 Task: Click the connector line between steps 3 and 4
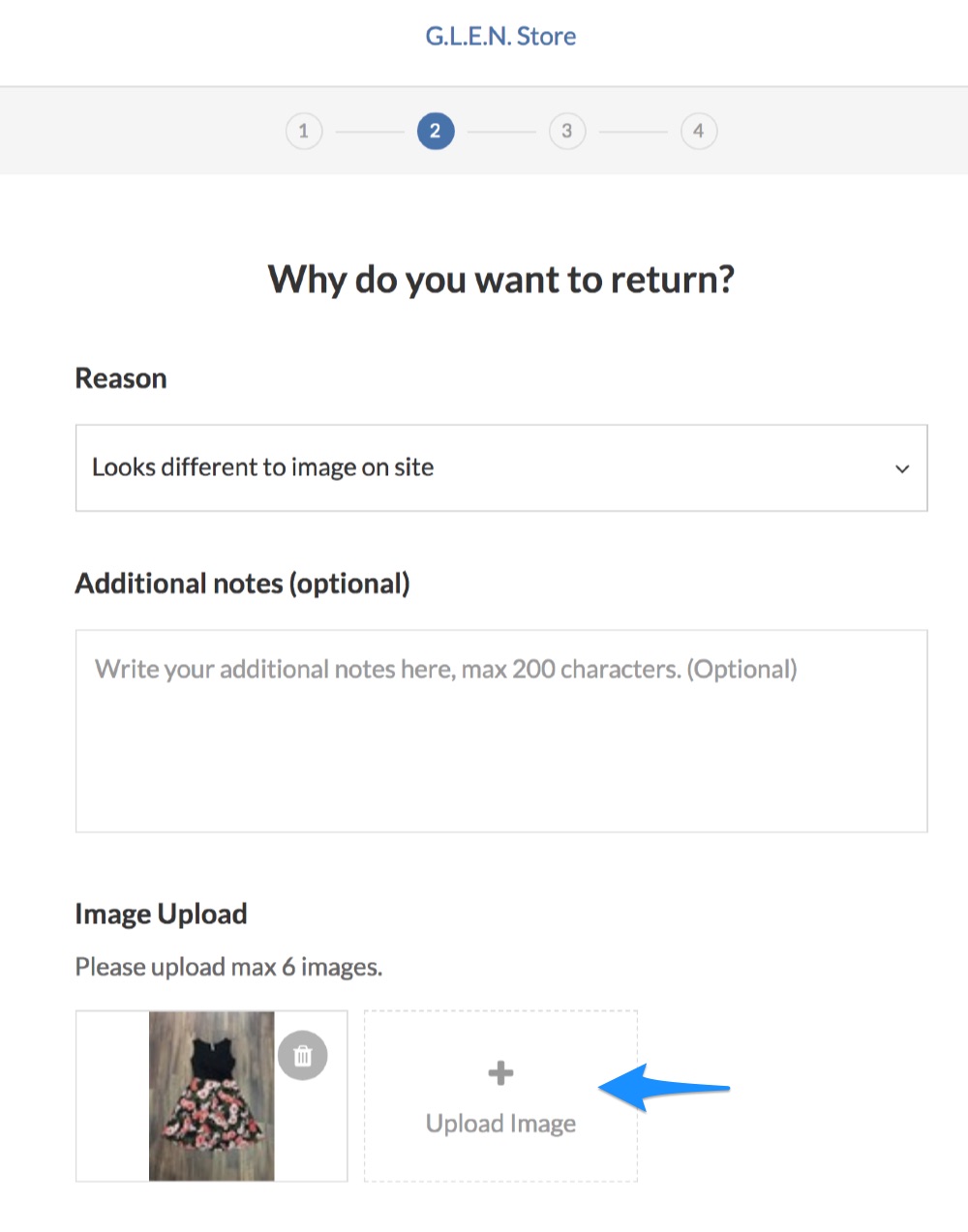(633, 132)
